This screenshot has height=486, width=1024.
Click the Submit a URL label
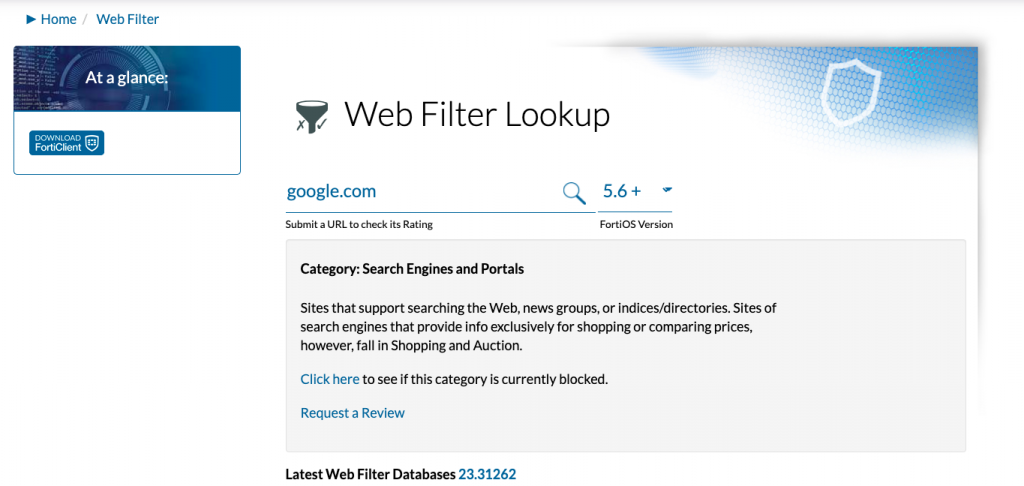pos(359,225)
